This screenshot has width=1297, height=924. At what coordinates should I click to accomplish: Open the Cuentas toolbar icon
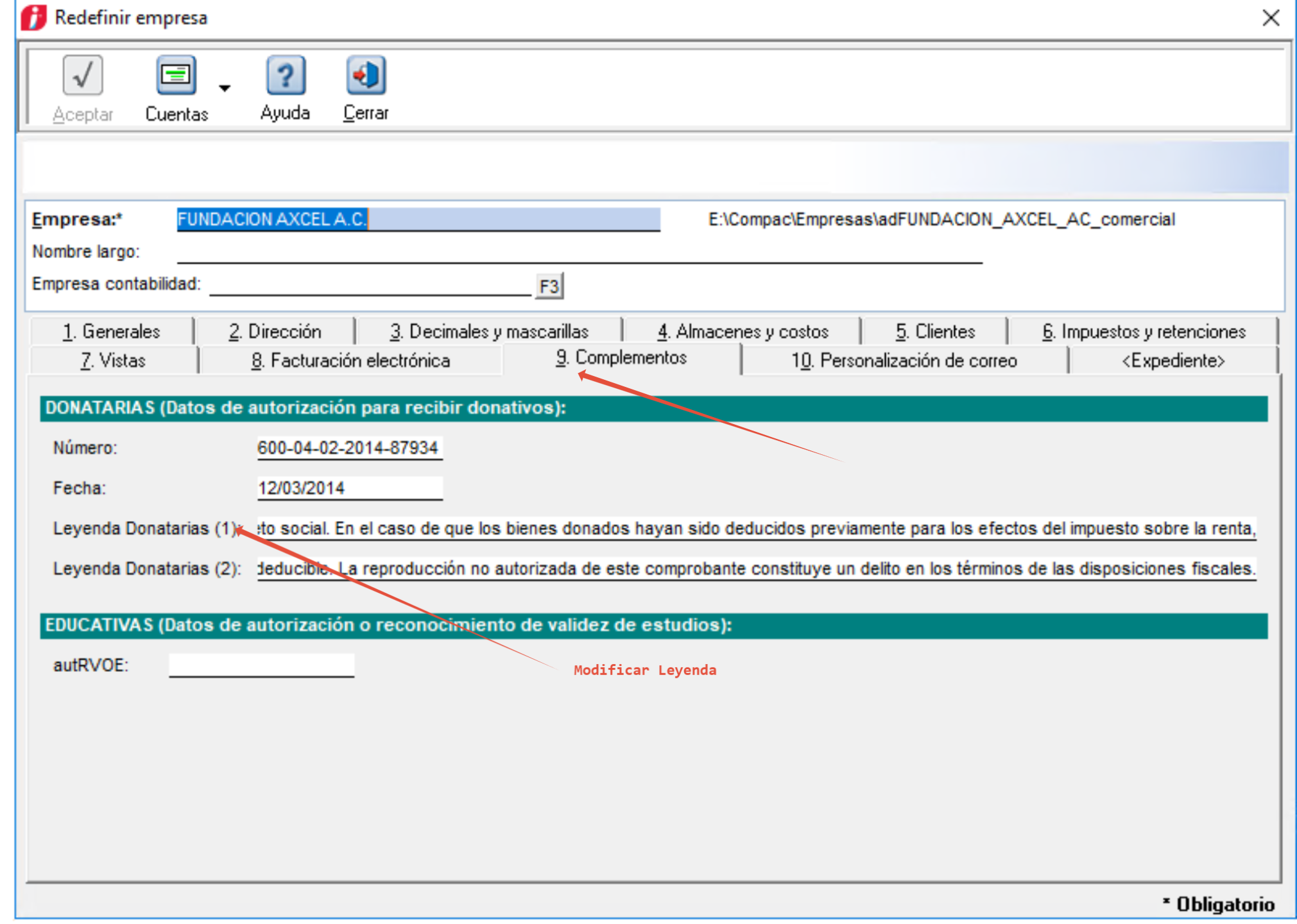pos(176,76)
